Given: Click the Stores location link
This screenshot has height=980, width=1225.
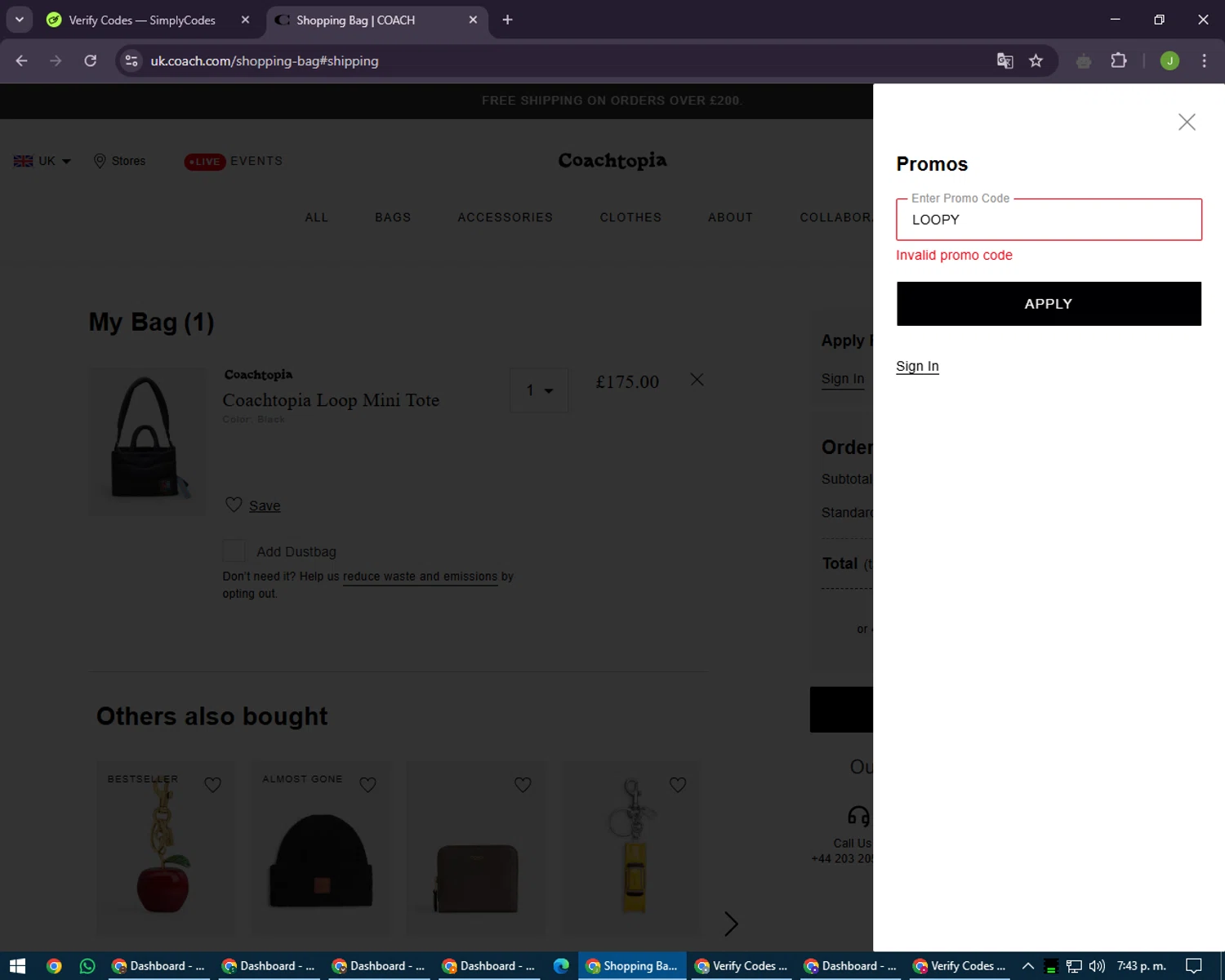Looking at the screenshot, I should click(x=119, y=161).
